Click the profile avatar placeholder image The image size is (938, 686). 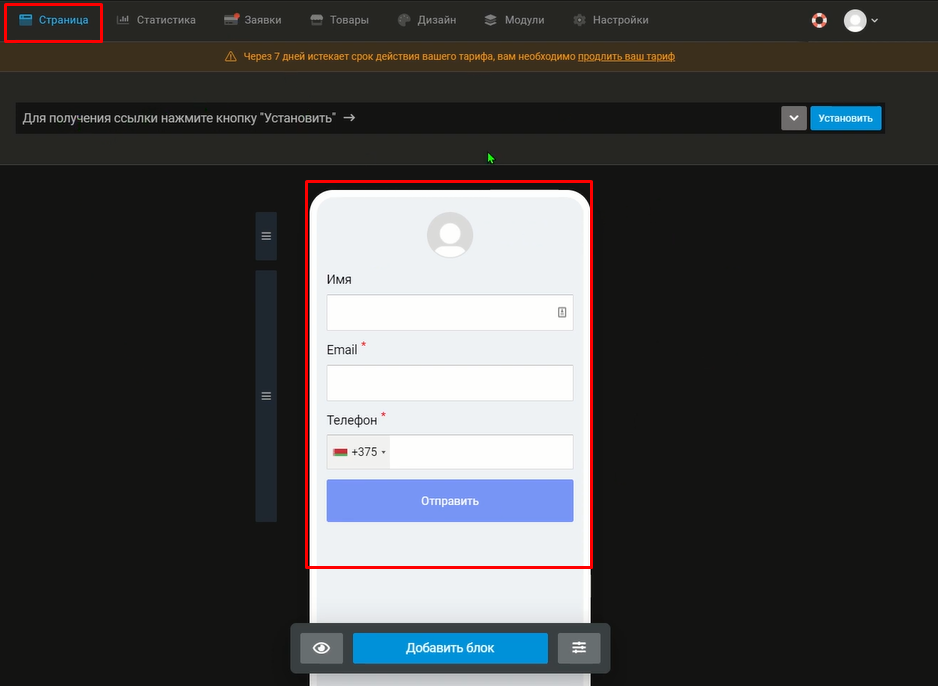[x=450, y=235]
